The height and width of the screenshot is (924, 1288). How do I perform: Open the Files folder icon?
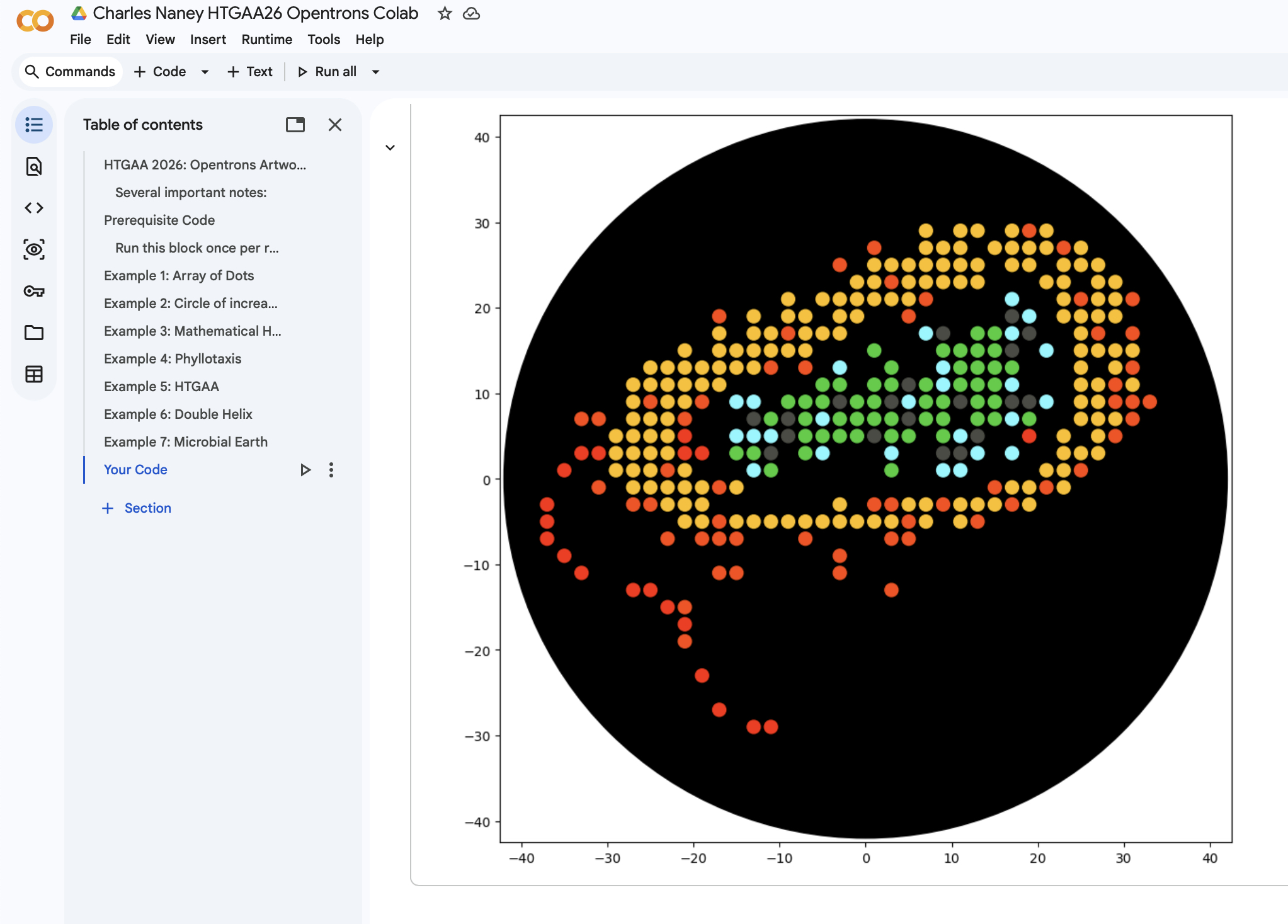pyautogui.click(x=34, y=333)
